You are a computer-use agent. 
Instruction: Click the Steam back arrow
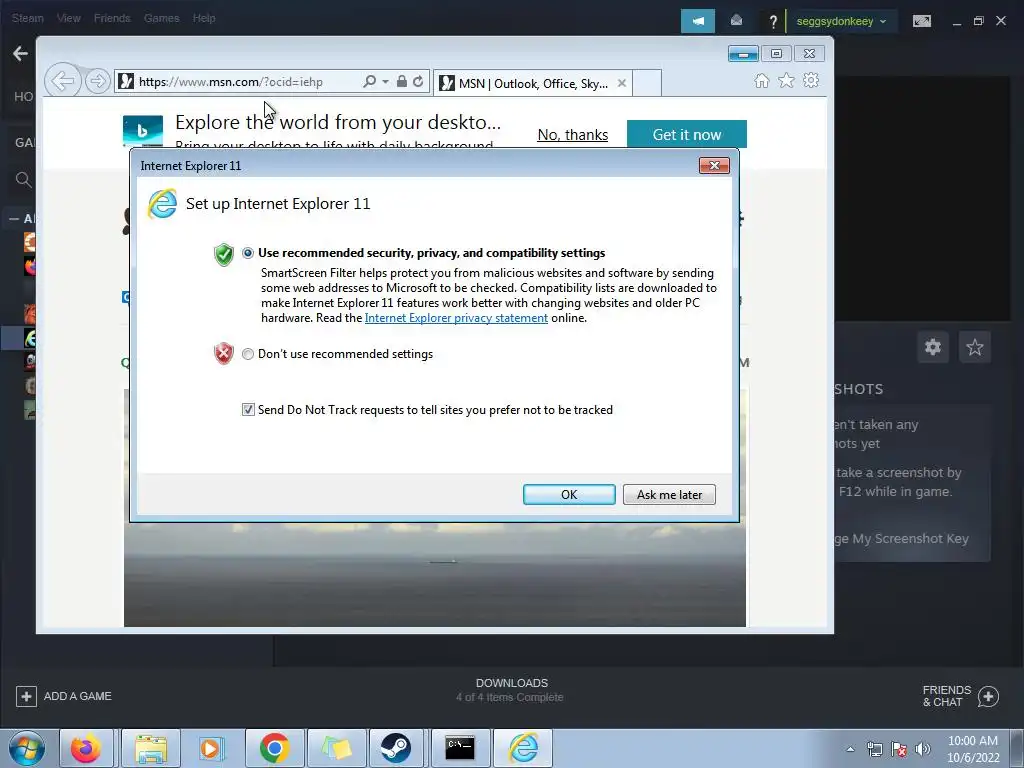click(20, 54)
